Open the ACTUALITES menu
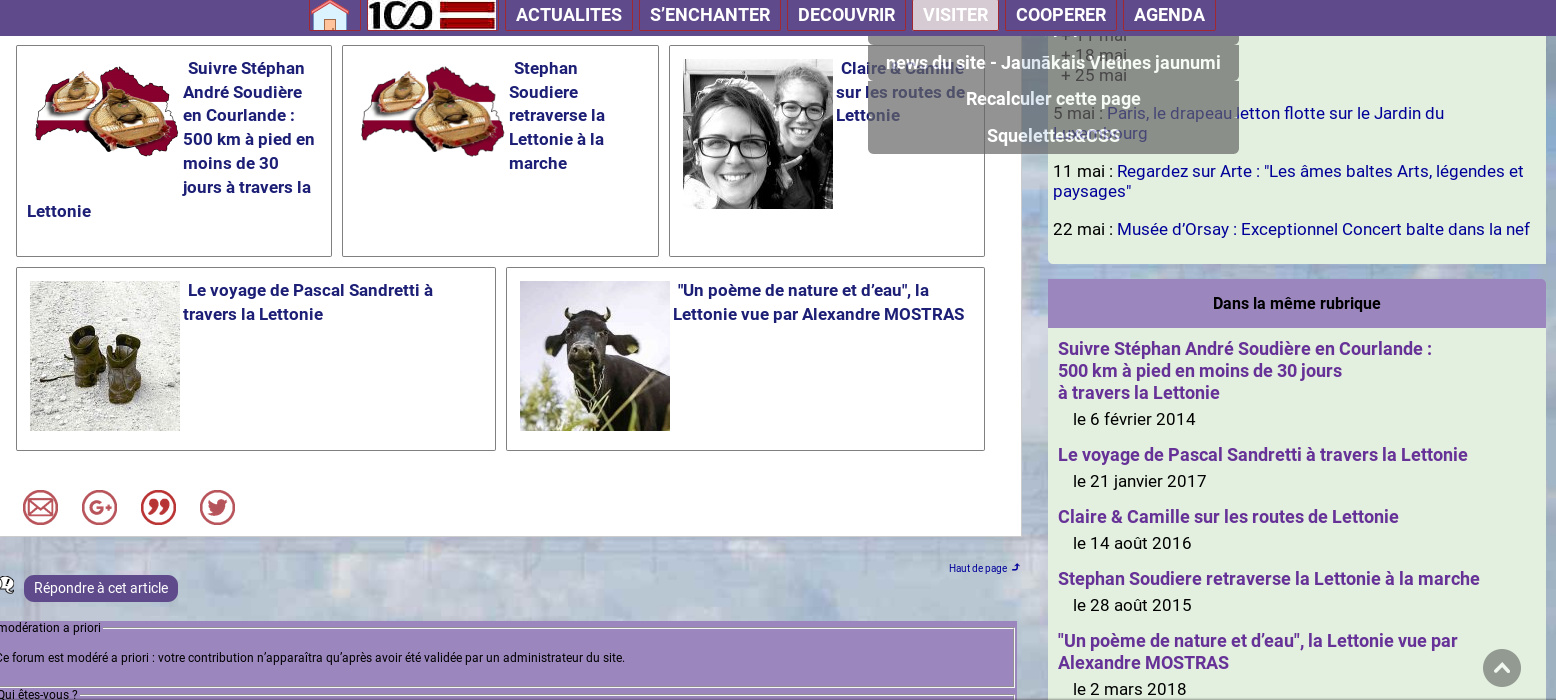This screenshot has width=1556, height=700. click(569, 15)
